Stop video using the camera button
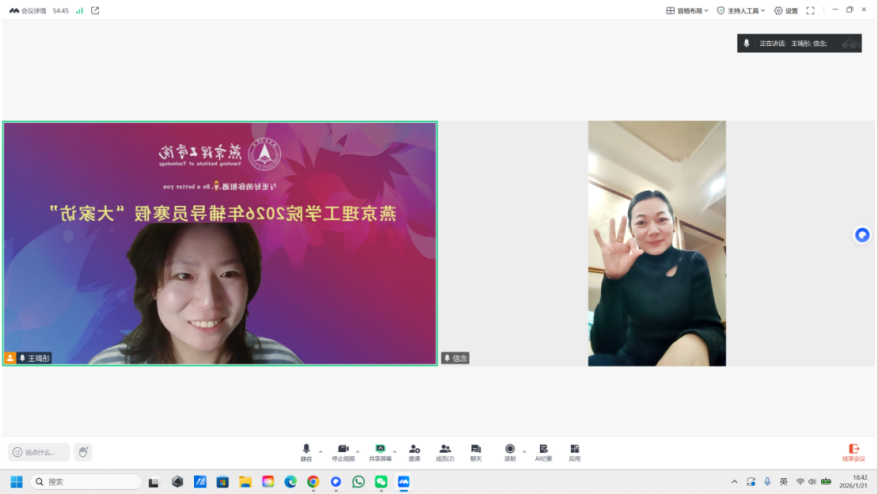 tap(342, 451)
